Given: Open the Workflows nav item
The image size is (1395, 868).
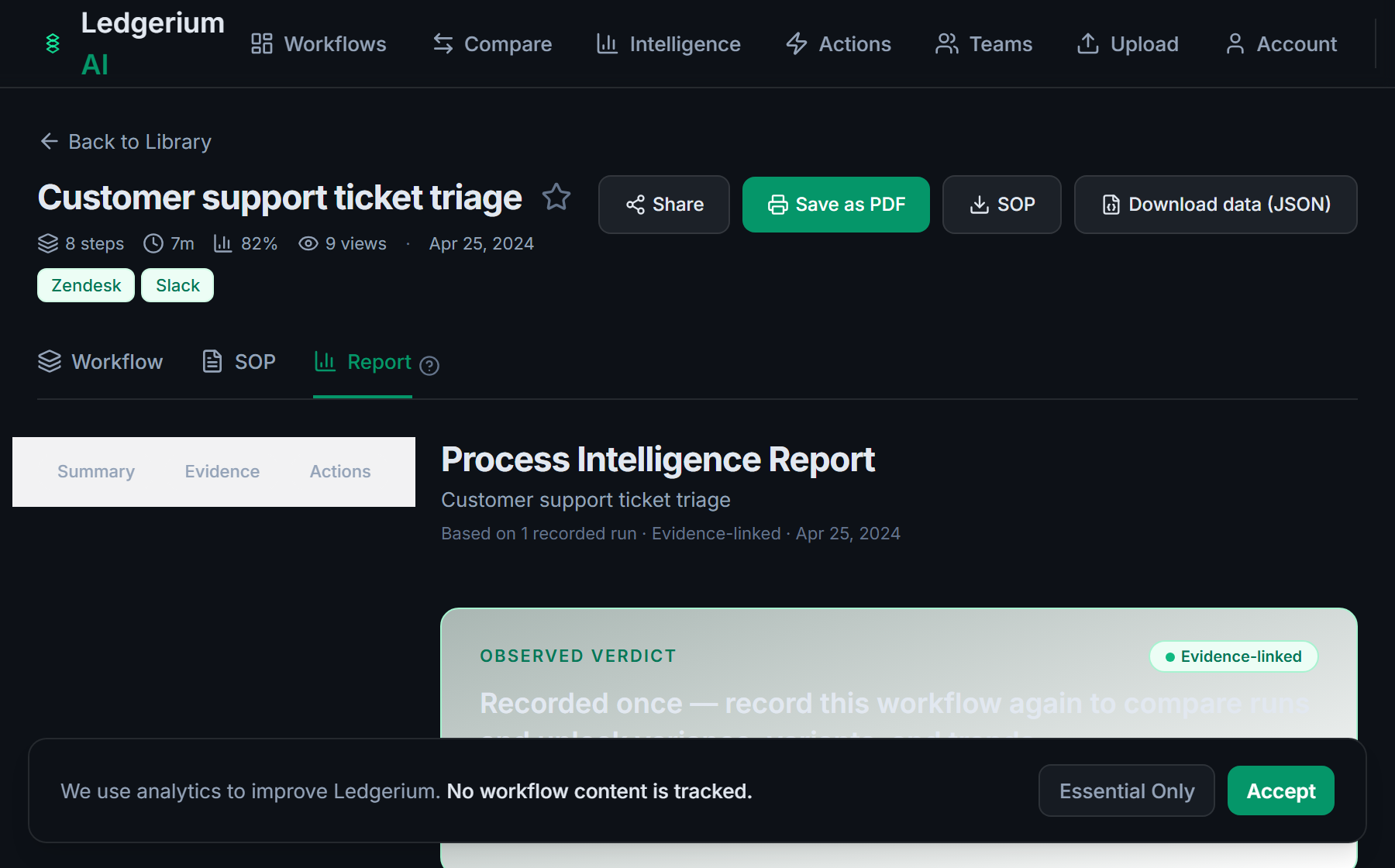Looking at the screenshot, I should [x=319, y=44].
